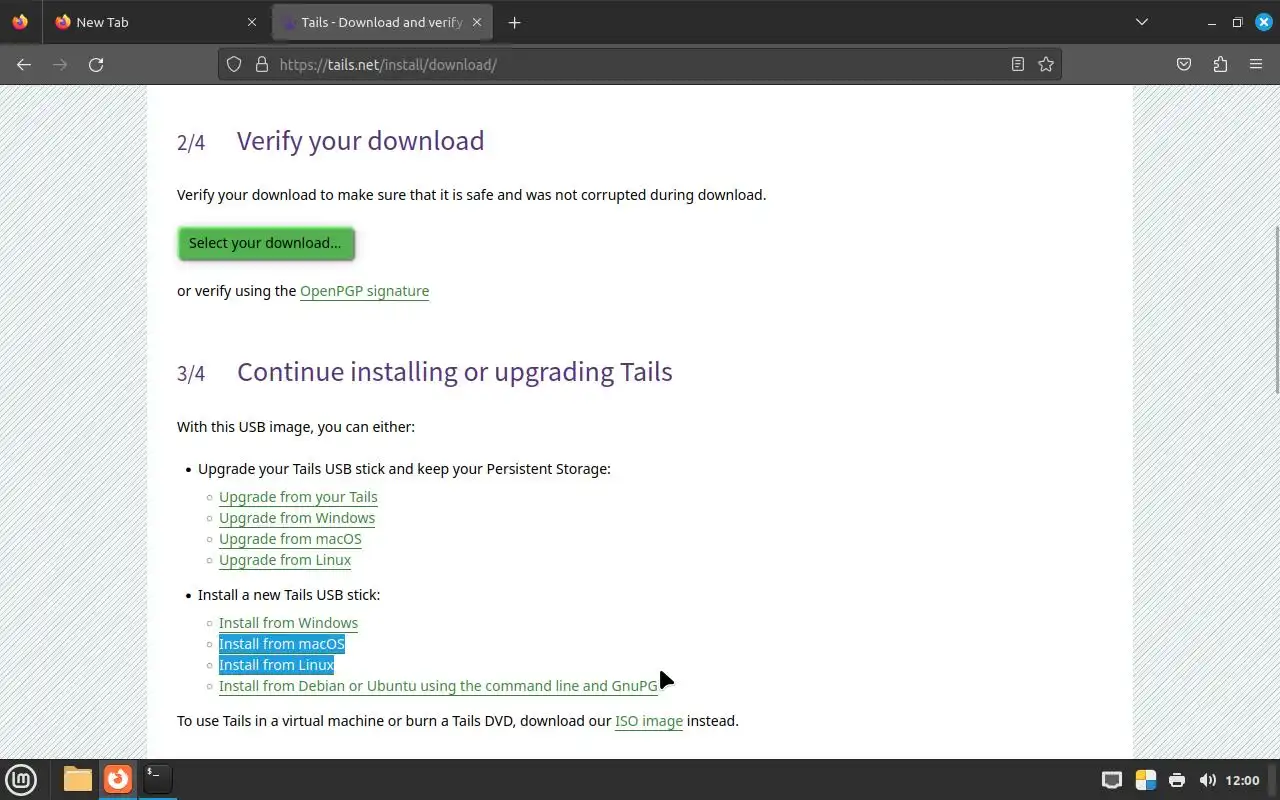Open Install from Debian or Ubuntu link
This screenshot has width=1280, height=800.
[x=438, y=686]
